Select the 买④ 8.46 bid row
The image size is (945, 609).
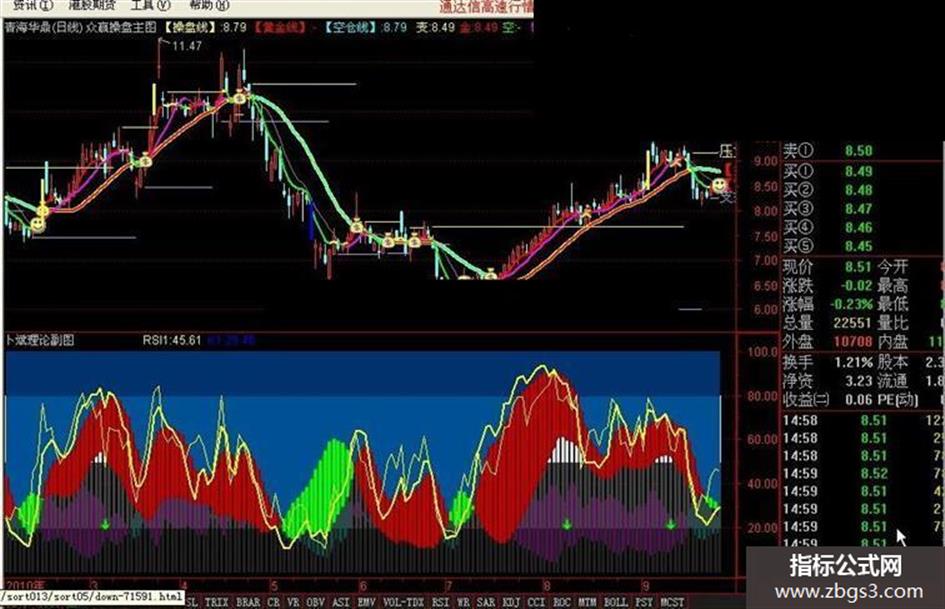coord(827,227)
